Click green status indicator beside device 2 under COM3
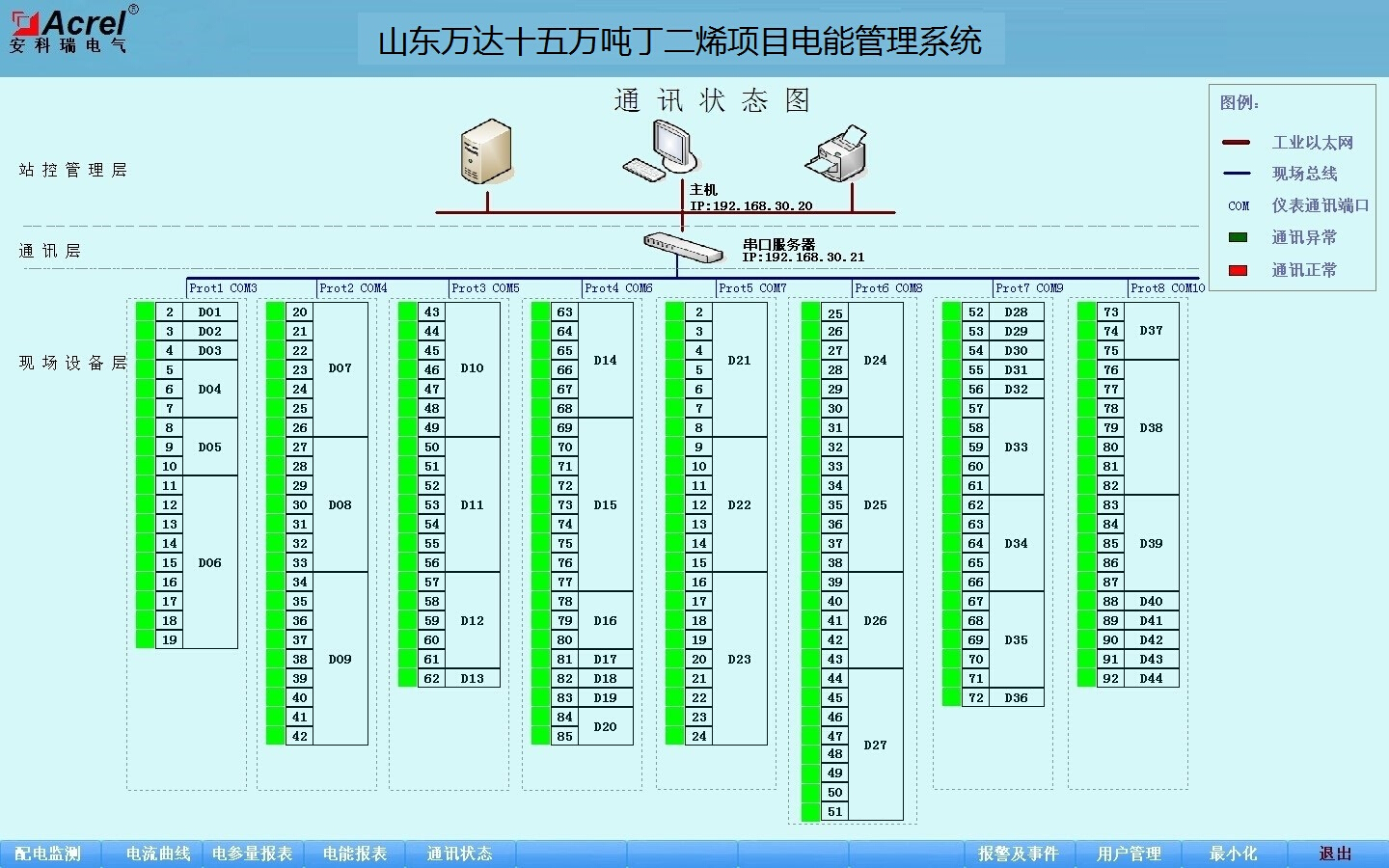1389x868 pixels. pyautogui.click(x=145, y=312)
